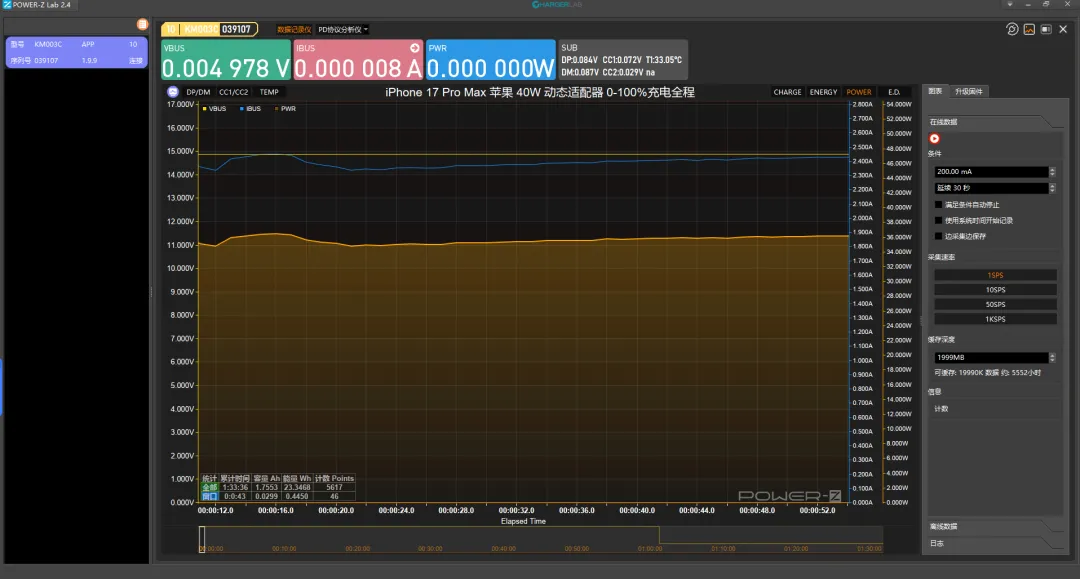
Task: Click the orange device list icon
Action: click(x=142, y=23)
